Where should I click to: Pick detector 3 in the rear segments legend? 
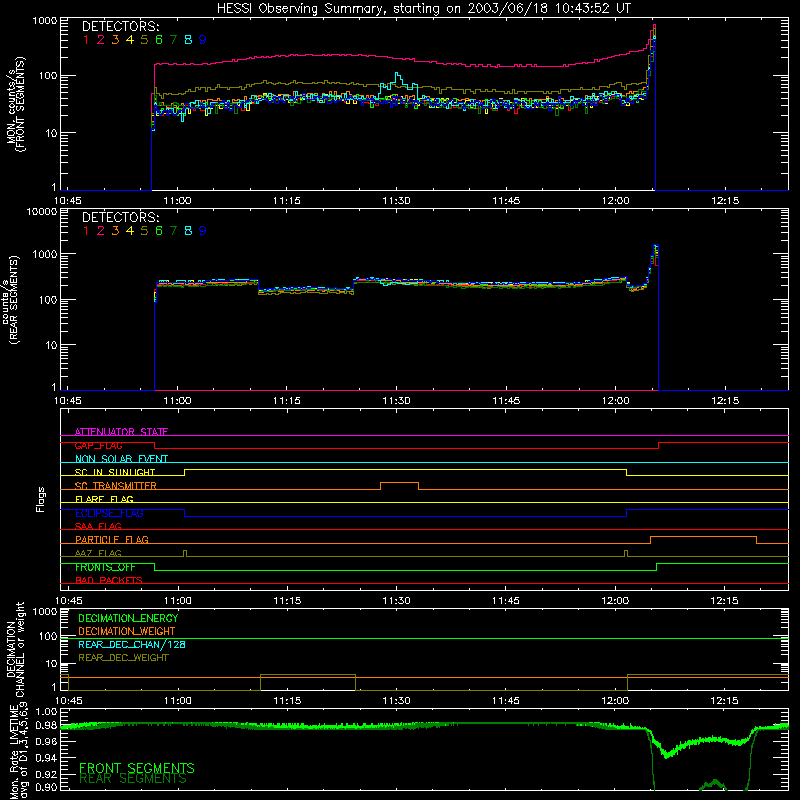[115, 231]
